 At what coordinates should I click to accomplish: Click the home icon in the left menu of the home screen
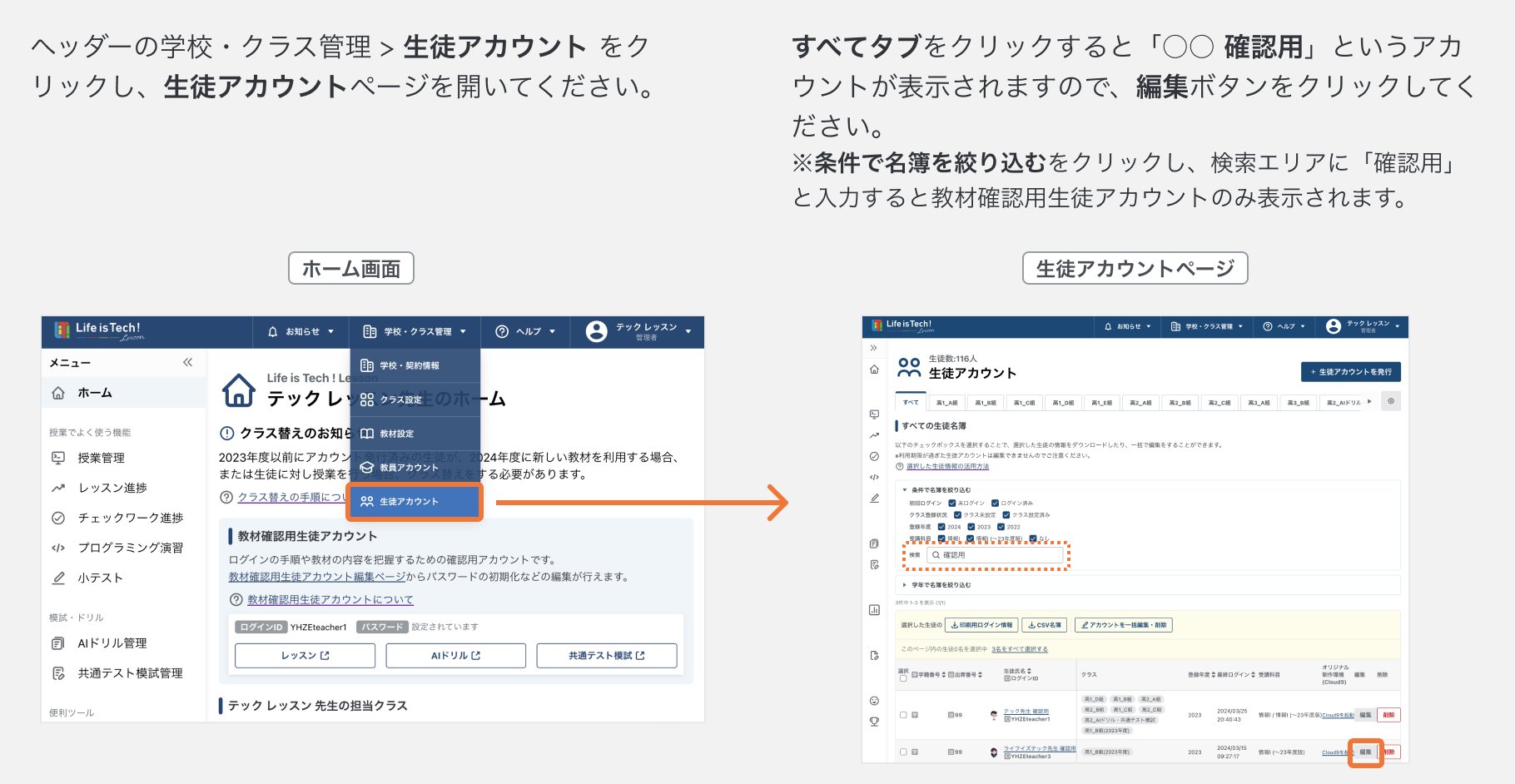58,393
